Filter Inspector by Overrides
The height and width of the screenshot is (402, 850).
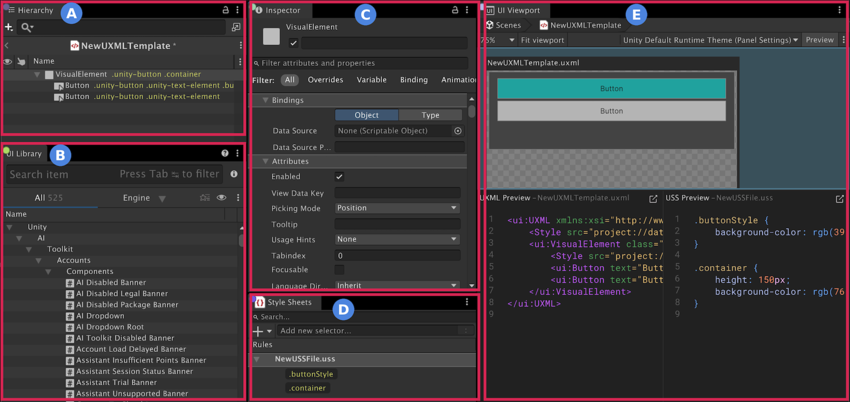click(x=325, y=80)
